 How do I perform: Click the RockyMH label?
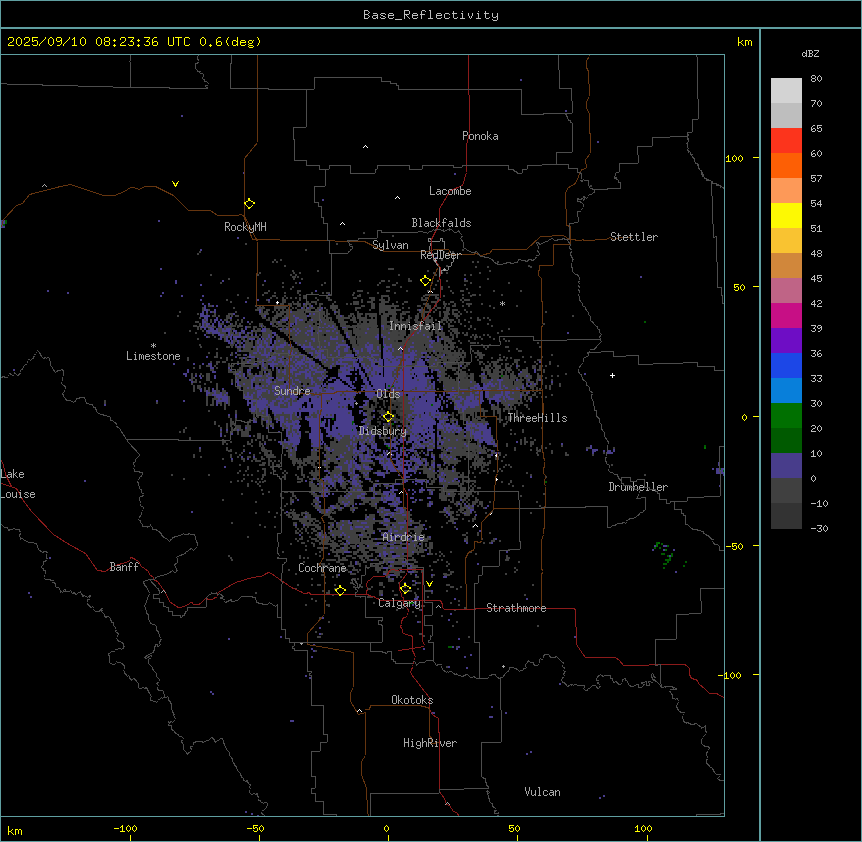[x=245, y=227]
